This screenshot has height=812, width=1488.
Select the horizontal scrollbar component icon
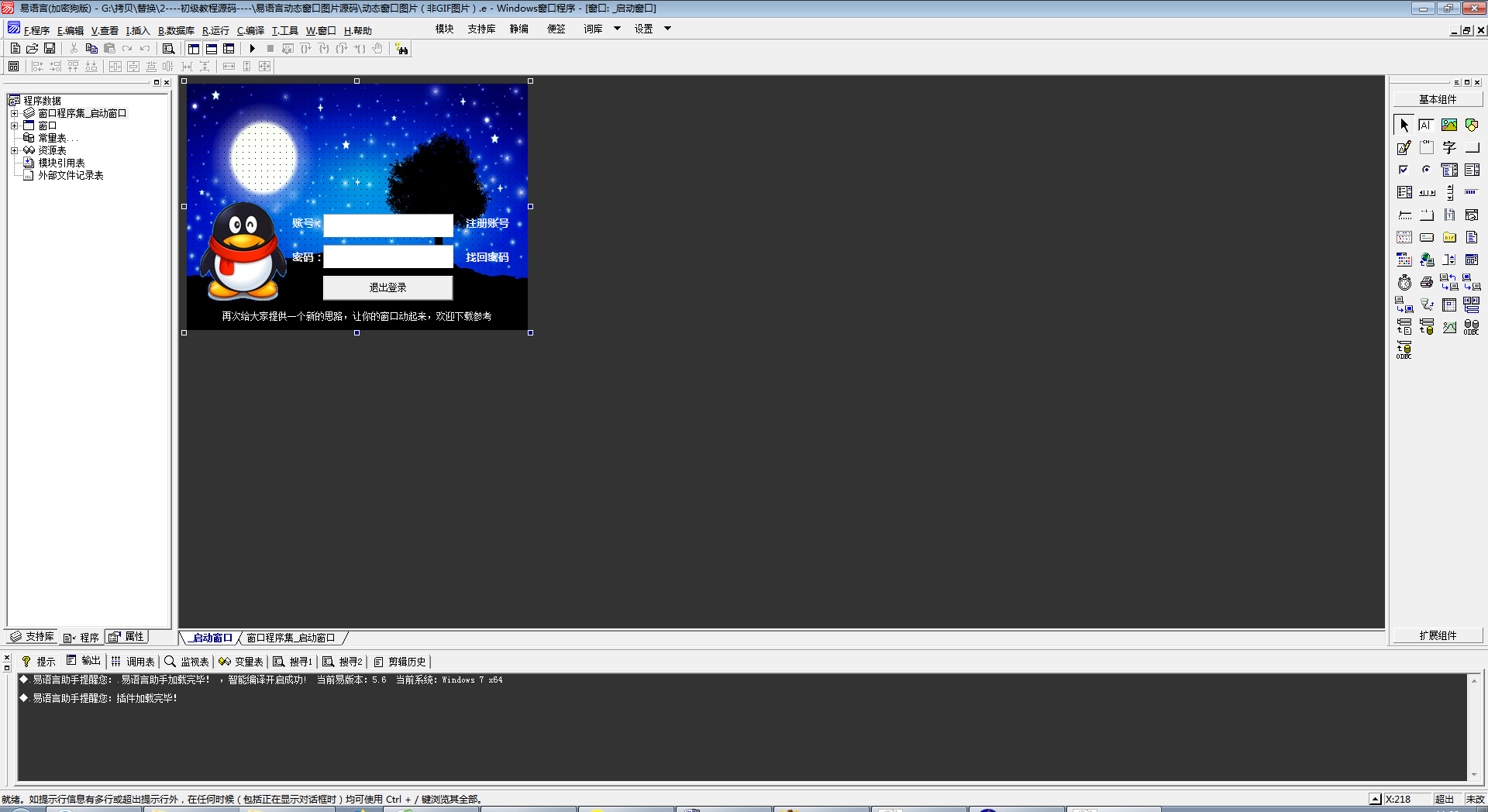point(1426,192)
